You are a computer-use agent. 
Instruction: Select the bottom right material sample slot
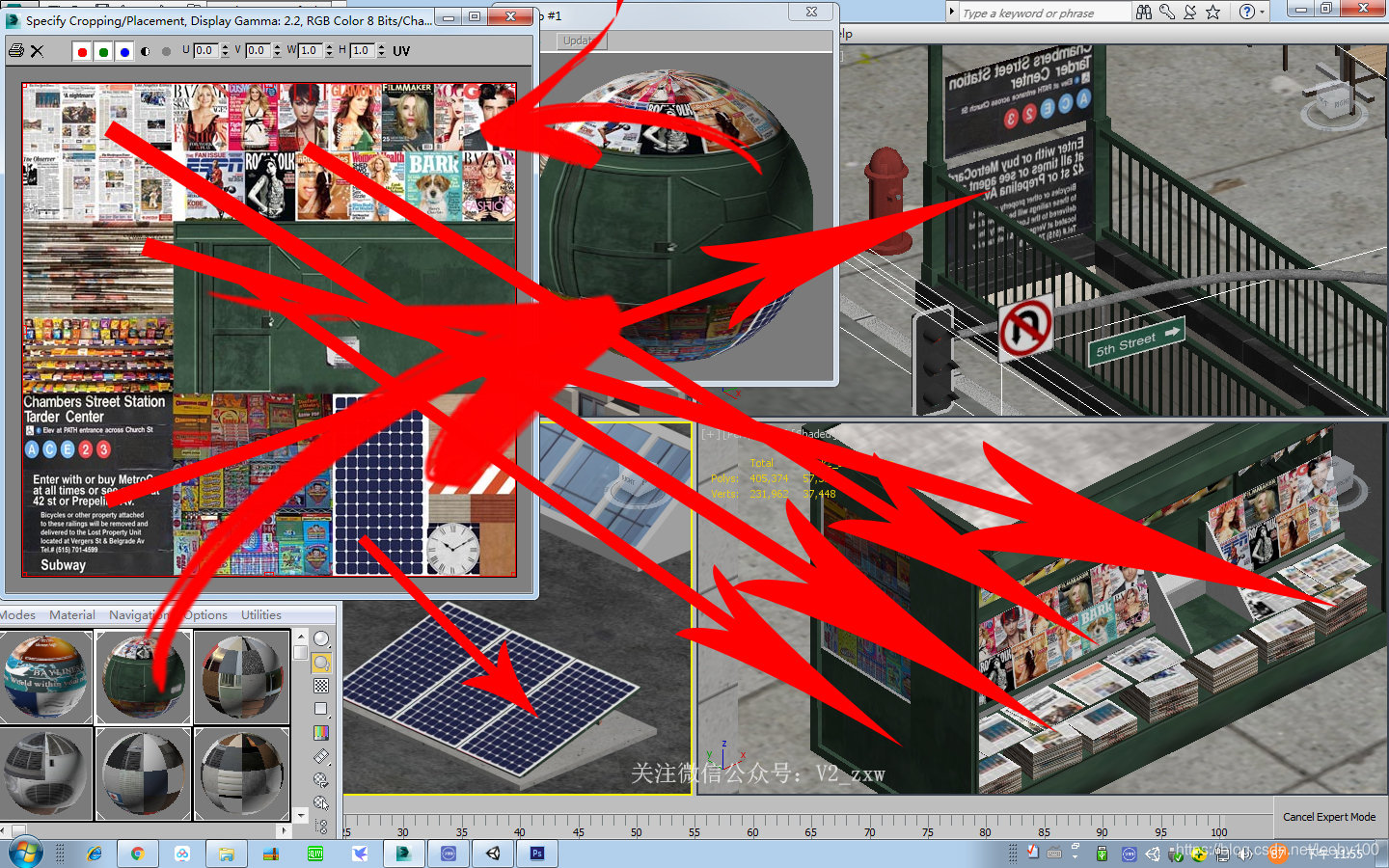[241, 773]
